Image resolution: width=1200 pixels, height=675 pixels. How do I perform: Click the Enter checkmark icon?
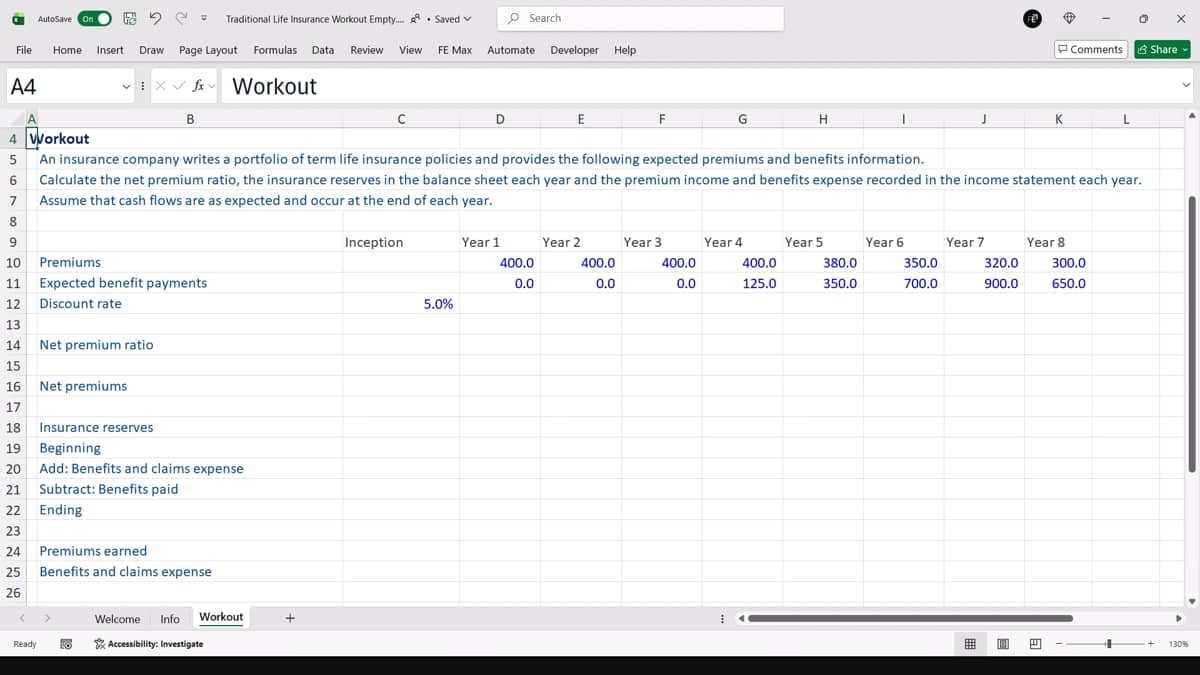(x=179, y=87)
